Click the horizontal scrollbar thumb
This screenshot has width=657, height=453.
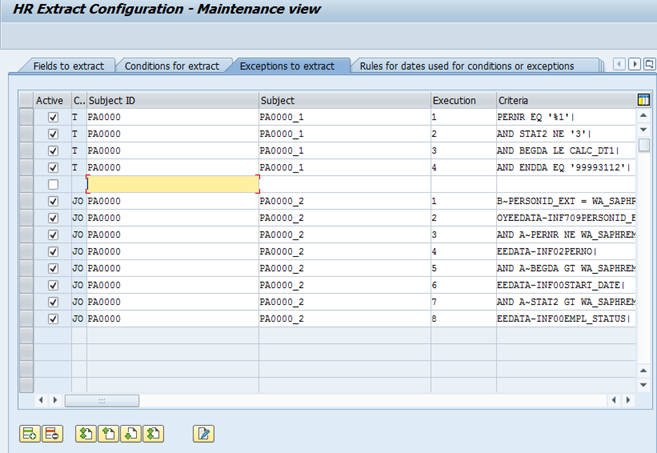(102, 401)
